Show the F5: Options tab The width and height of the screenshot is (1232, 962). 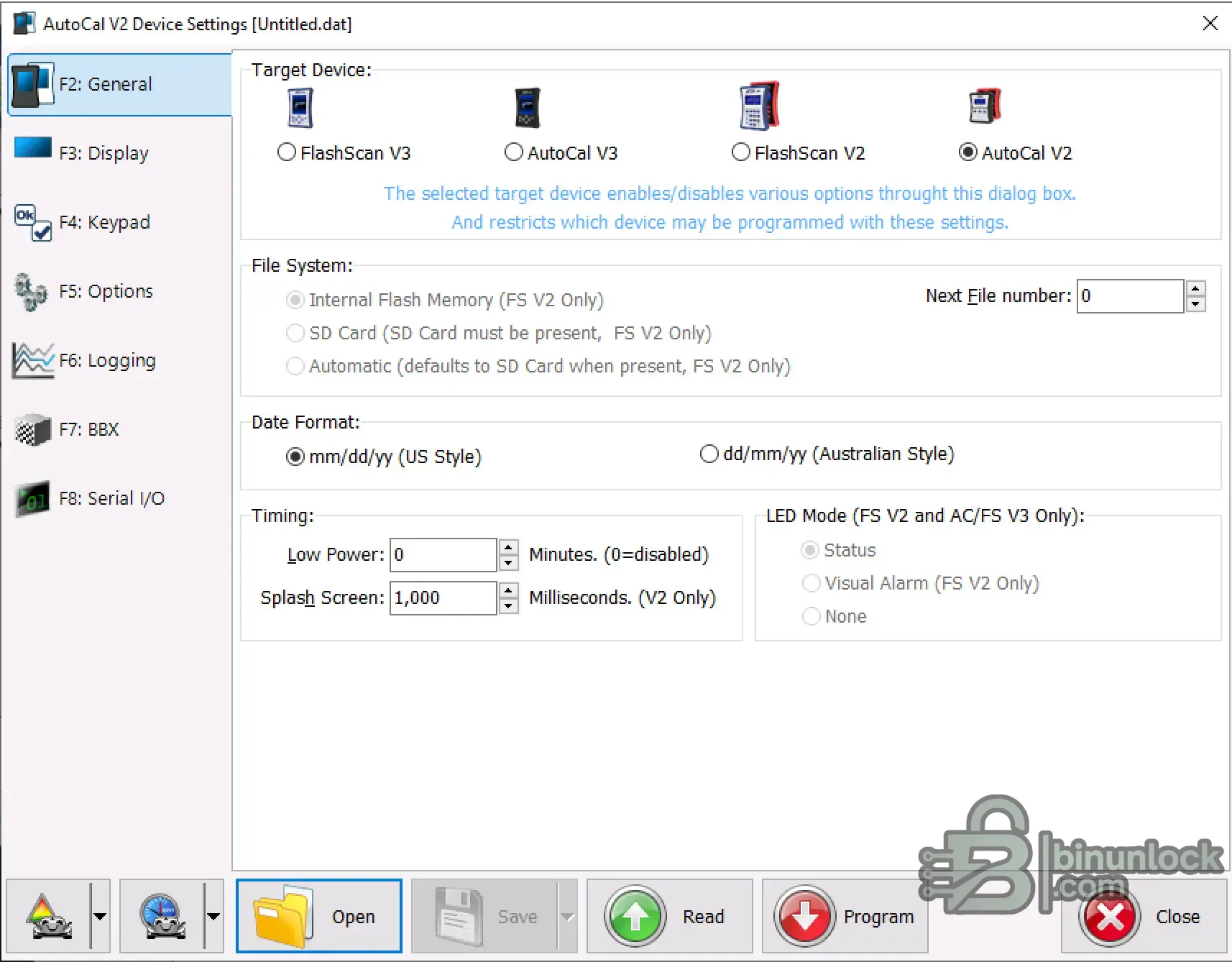119,291
